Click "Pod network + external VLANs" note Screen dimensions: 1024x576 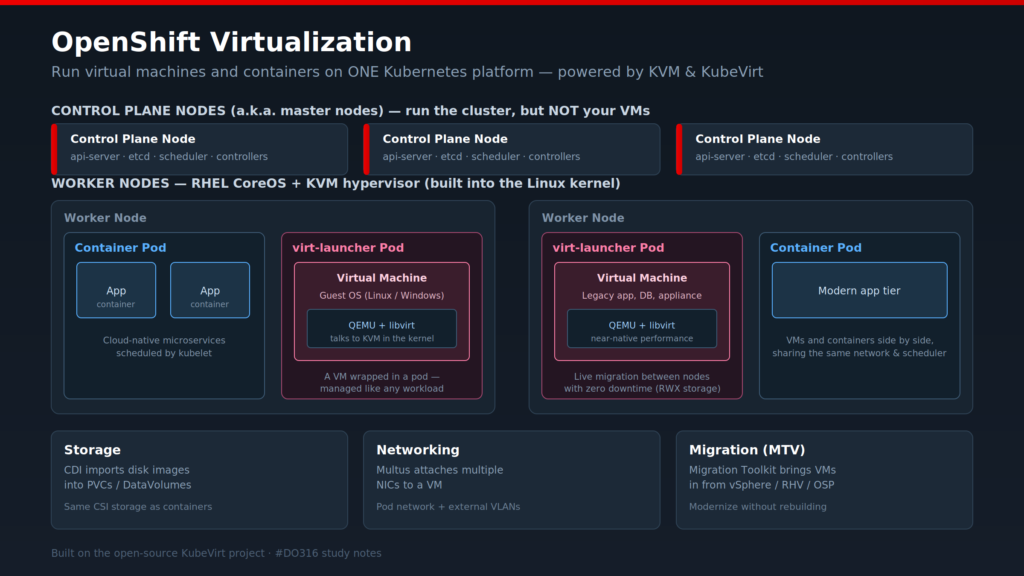click(x=448, y=507)
